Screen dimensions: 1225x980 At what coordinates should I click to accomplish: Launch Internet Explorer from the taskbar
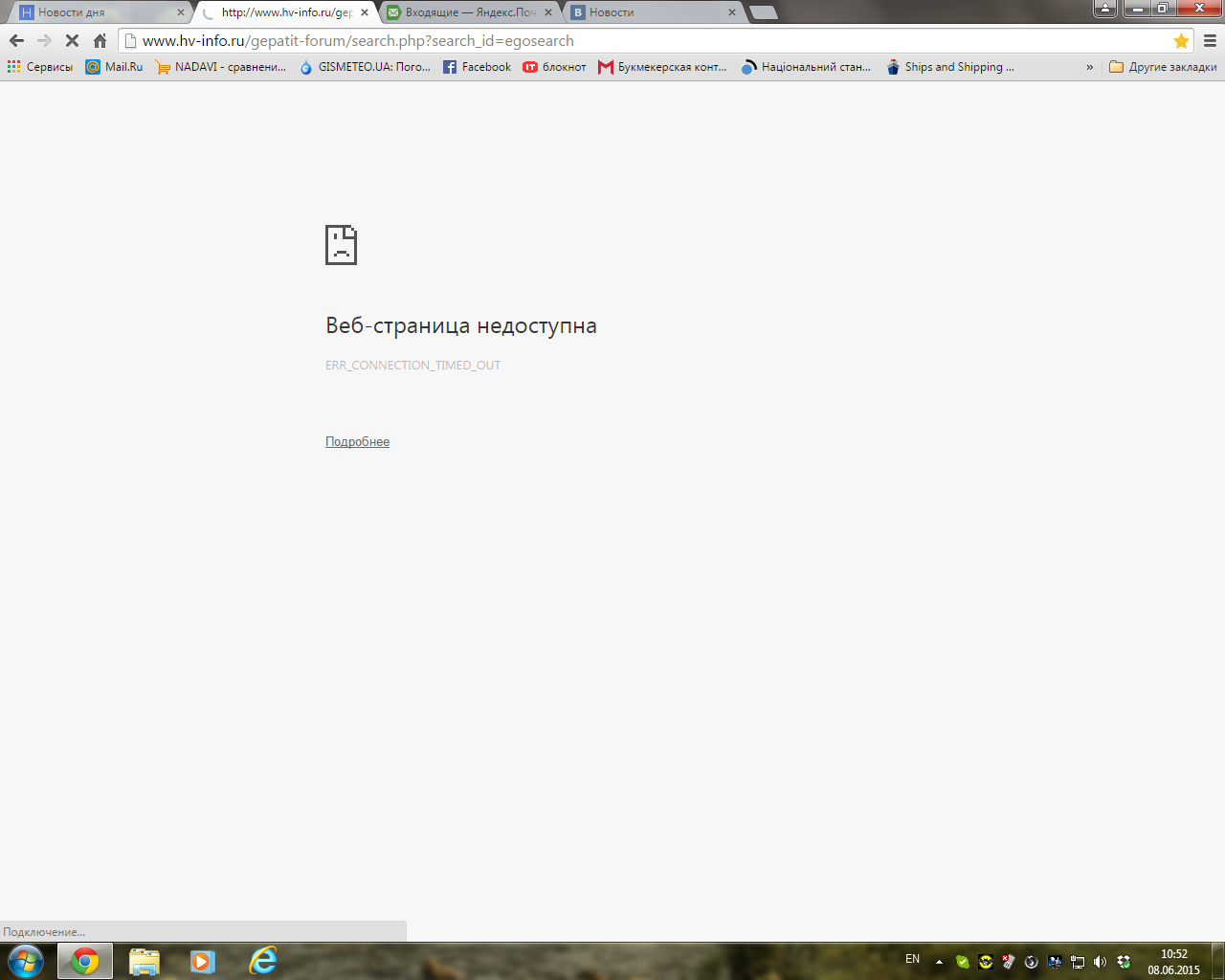[x=262, y=960]
